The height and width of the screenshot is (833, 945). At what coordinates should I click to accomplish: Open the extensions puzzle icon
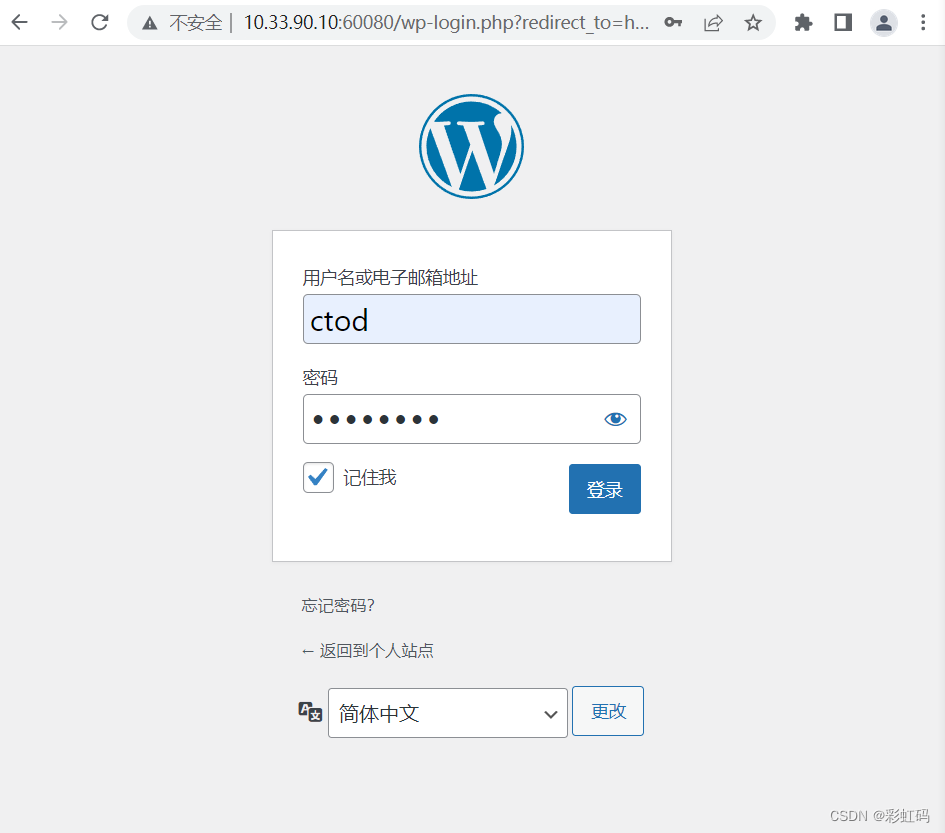click(x=803, y=23)
